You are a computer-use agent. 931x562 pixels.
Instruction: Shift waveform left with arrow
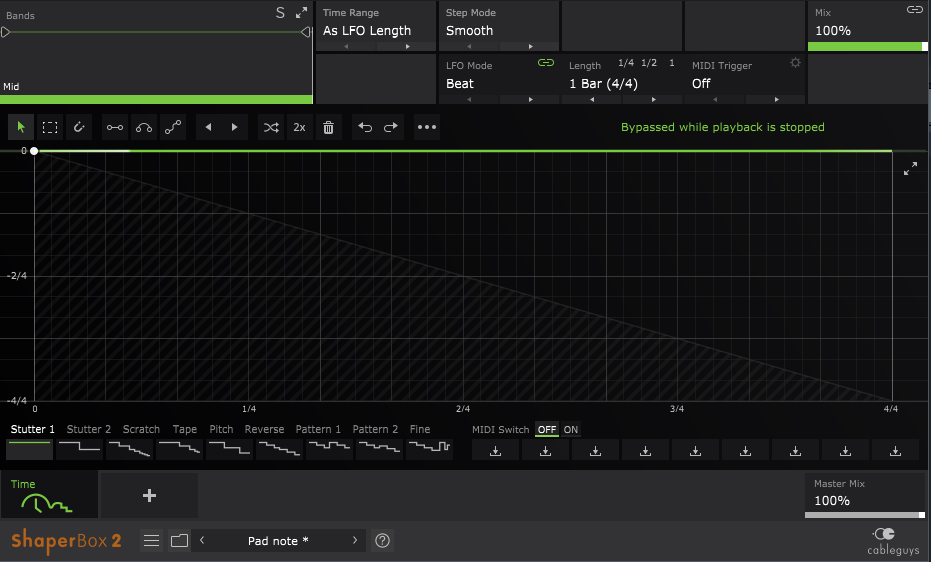click(208, 127)
